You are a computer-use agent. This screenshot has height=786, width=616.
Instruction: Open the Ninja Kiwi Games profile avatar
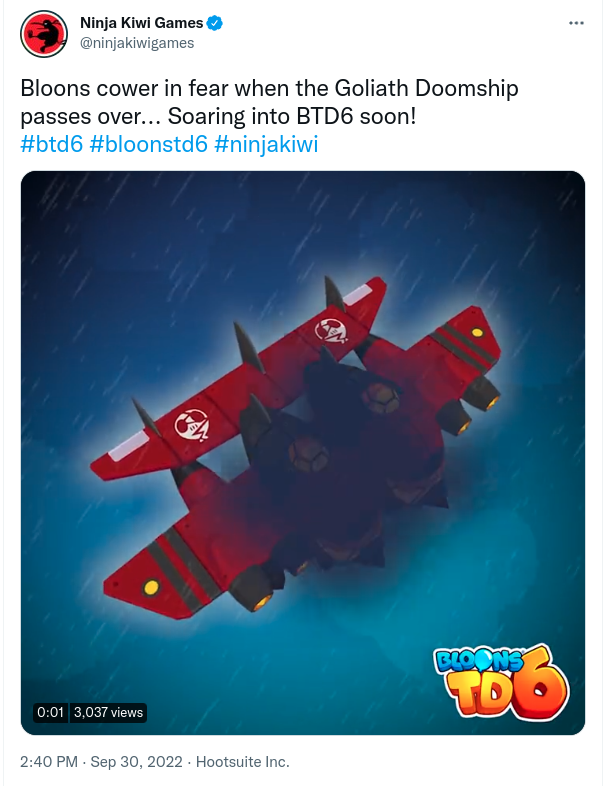pos(44,34)
